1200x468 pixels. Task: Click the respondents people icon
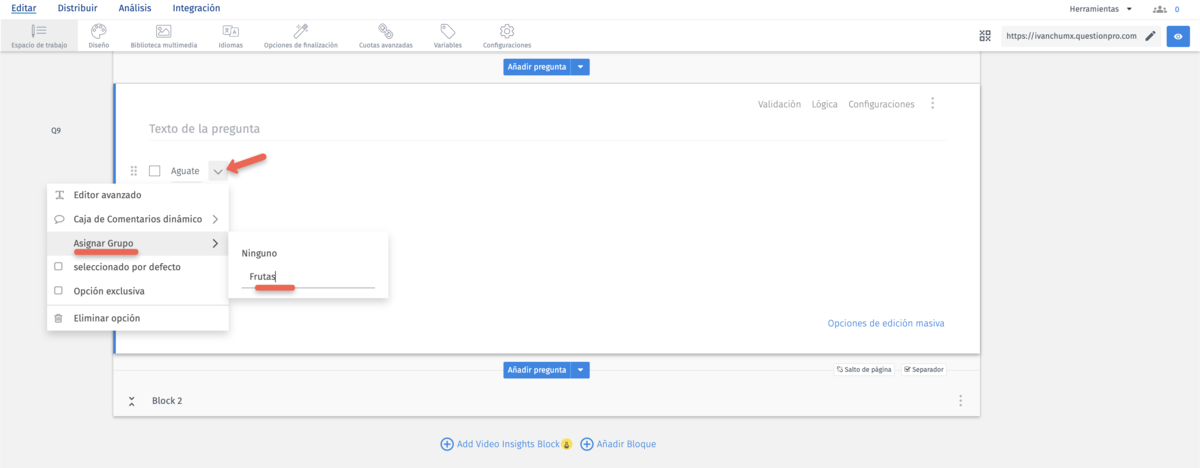(x=1160, y=8)
